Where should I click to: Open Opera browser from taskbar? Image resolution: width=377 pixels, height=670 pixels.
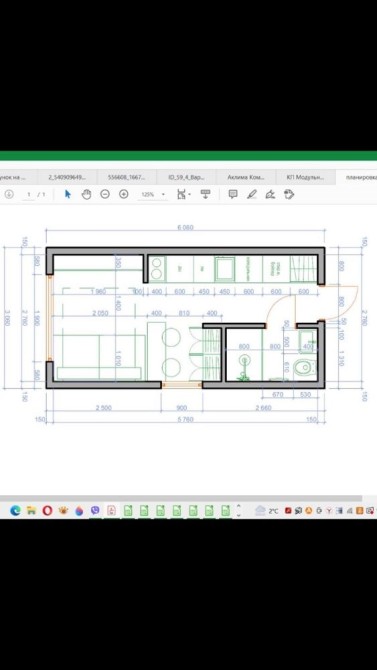click(47, 510)
